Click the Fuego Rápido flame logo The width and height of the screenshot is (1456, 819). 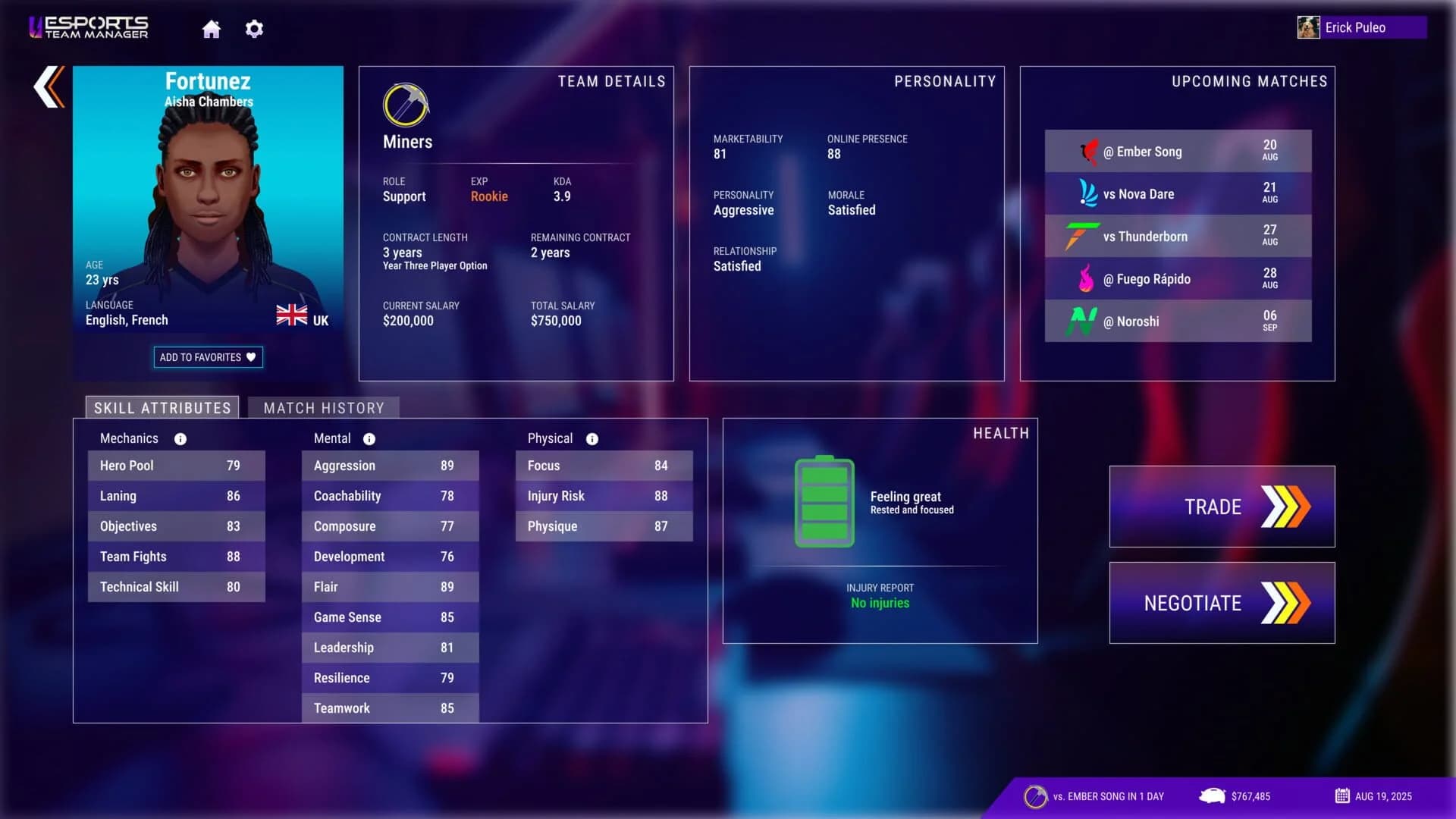pyautogui.click(x=1085, y=278)
